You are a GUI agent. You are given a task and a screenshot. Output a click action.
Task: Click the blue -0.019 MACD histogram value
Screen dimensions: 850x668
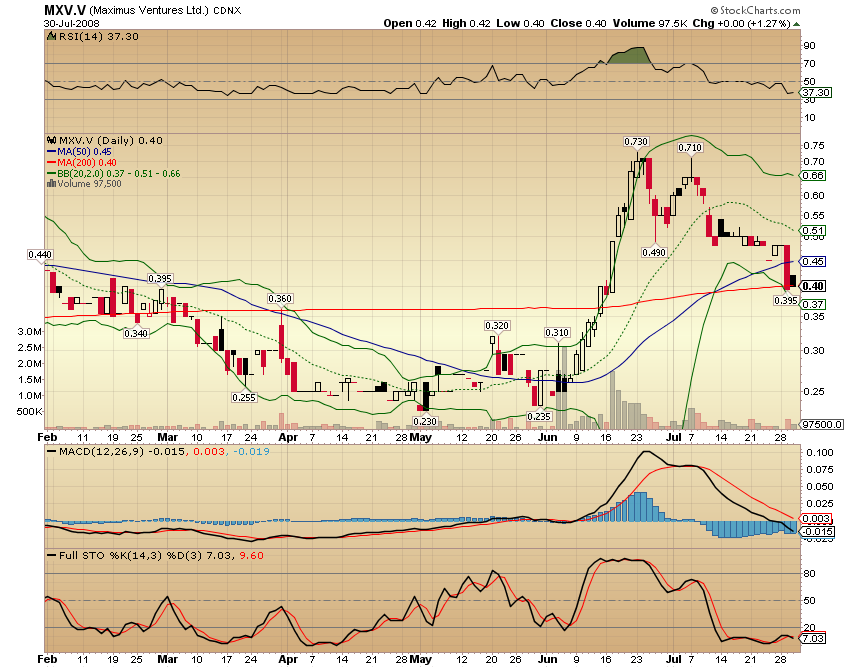click(x=251, y=451)
